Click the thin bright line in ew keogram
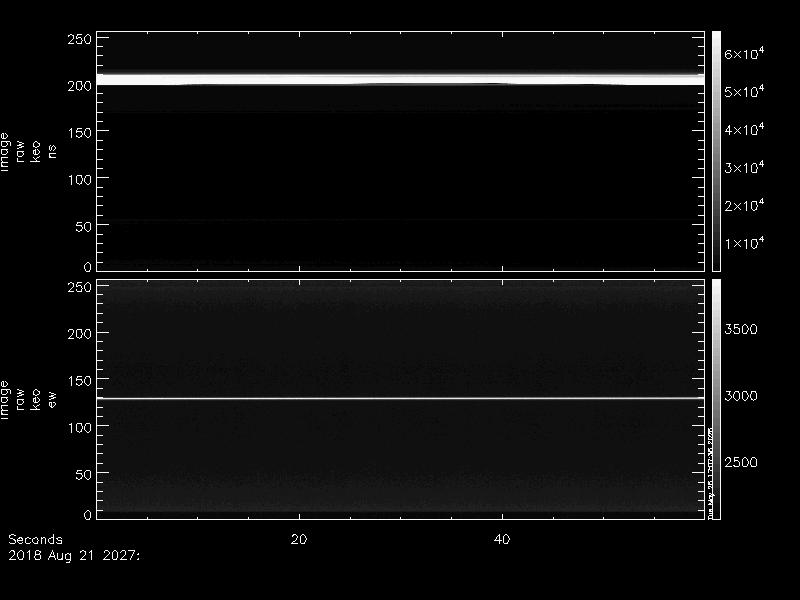This screenshot has height=600, width=800. coord(401,398)
